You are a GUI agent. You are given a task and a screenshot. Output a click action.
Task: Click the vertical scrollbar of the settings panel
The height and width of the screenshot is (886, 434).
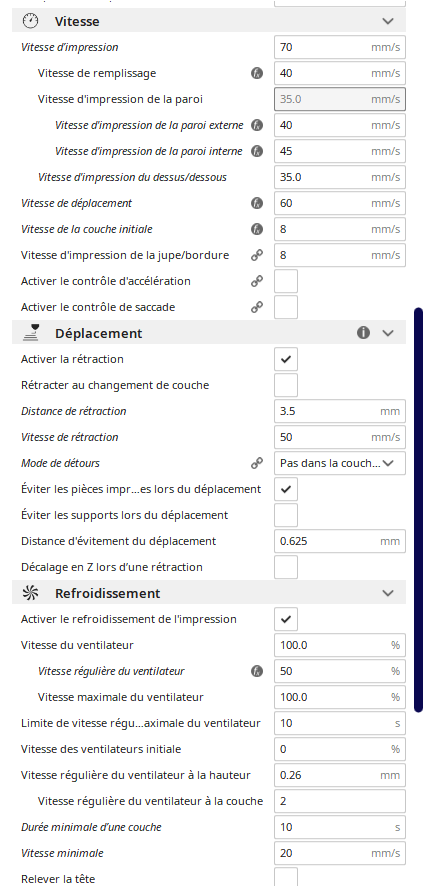click(x=418, y=510)
